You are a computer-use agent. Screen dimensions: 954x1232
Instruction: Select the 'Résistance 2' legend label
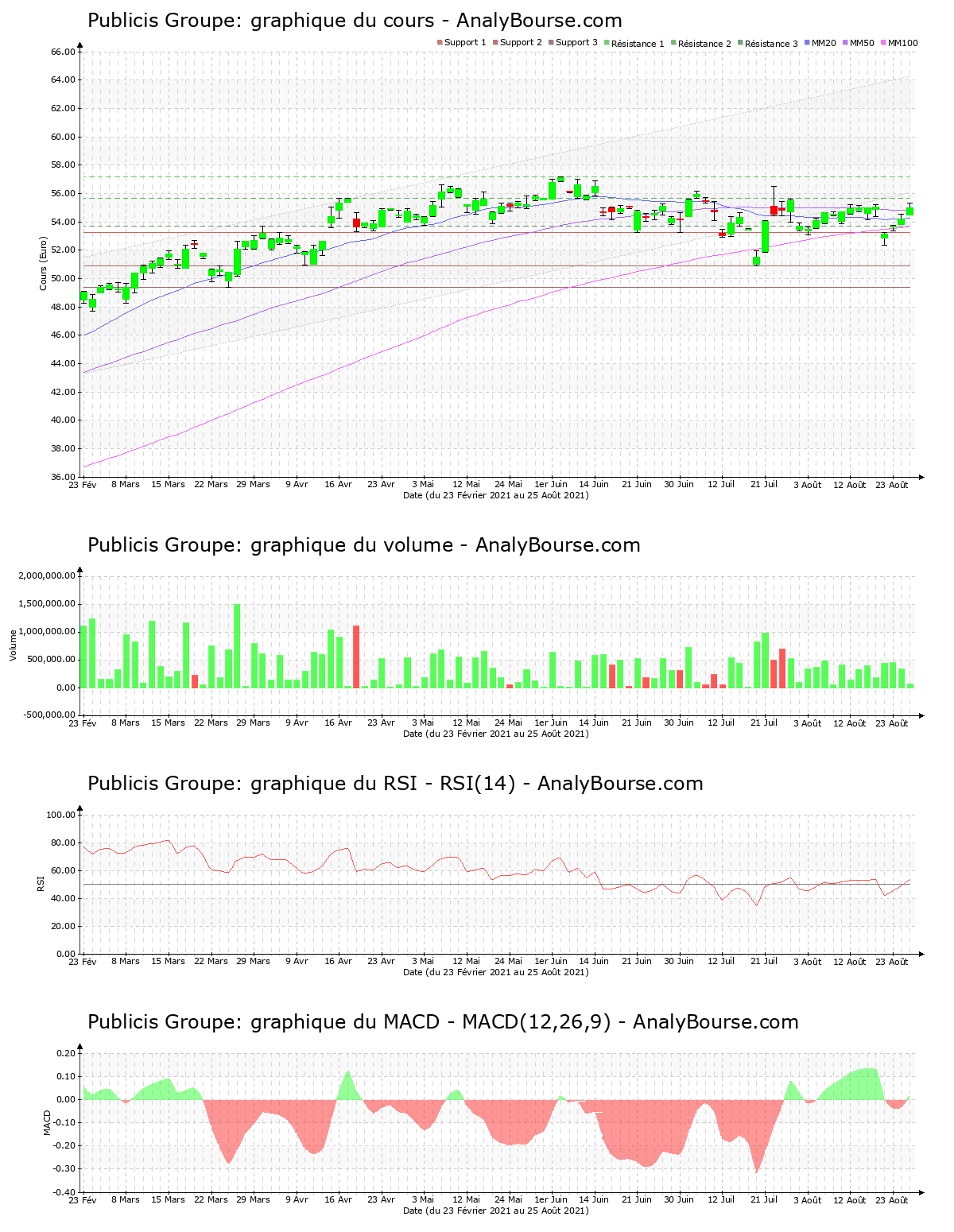click(704, 43)
